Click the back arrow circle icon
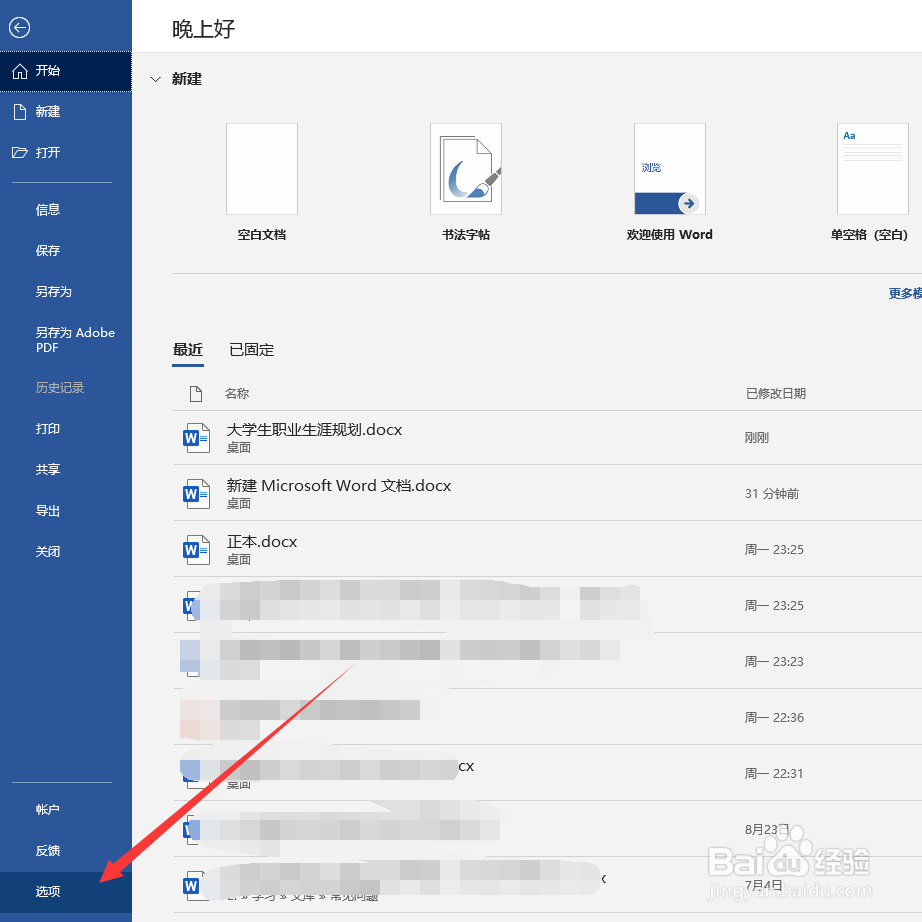This screenshot has width=922, height=922. pyautogui.click(x=19, y=28)
